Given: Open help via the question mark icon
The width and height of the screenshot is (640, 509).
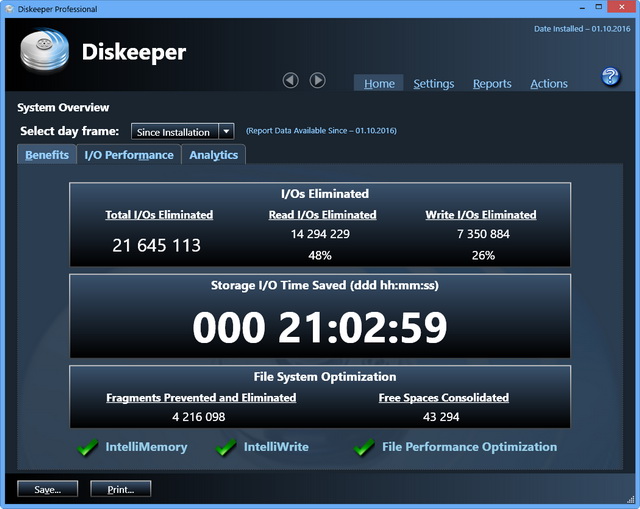Looking at the screenshot, I should (610, 77).
